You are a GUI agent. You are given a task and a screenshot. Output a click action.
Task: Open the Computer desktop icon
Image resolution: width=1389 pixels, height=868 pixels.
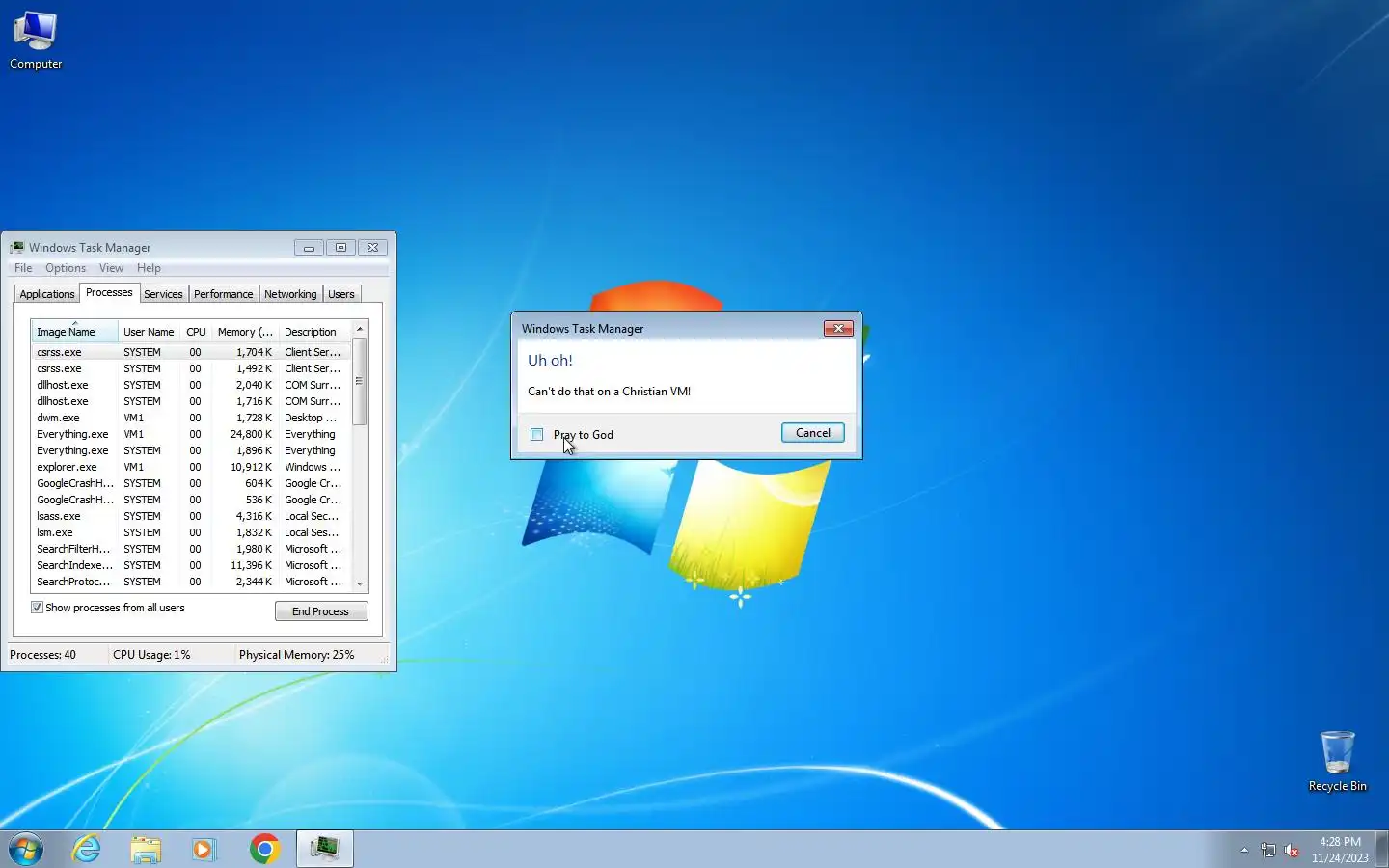click(x=36, y=41)
